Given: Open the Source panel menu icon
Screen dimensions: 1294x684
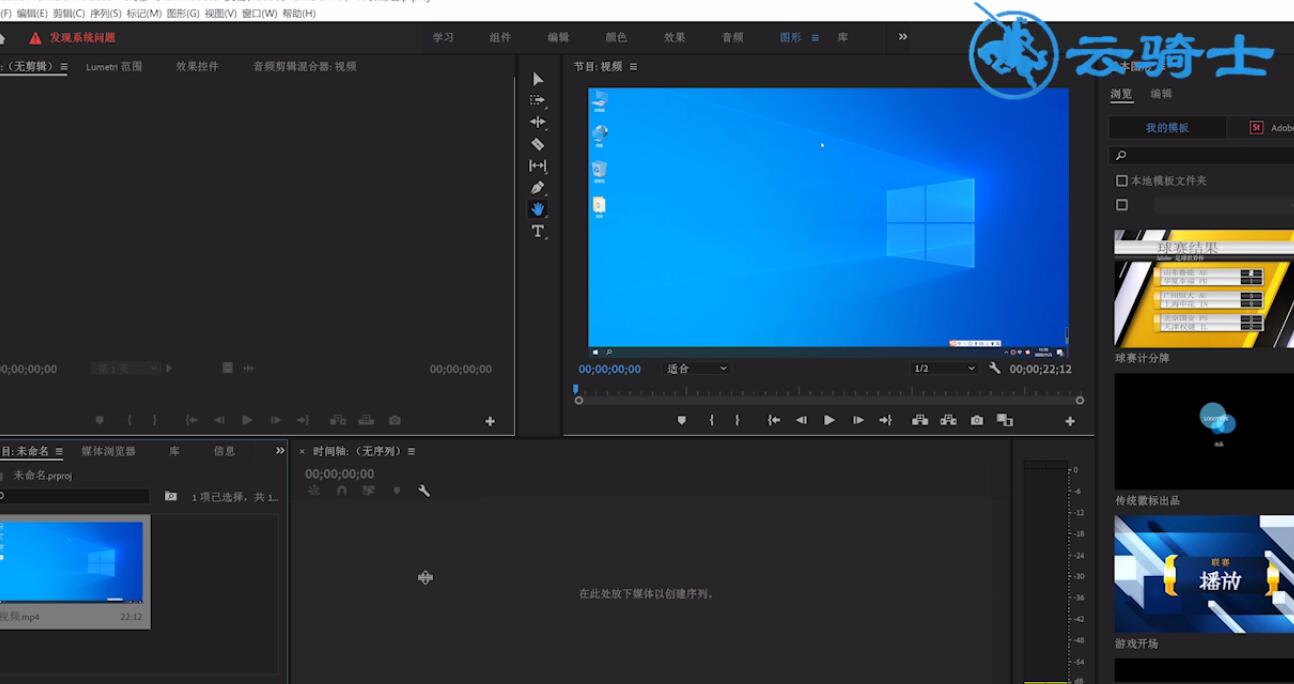Looking at the screenshot, I should pyautogui.click(x=64, y=67).
